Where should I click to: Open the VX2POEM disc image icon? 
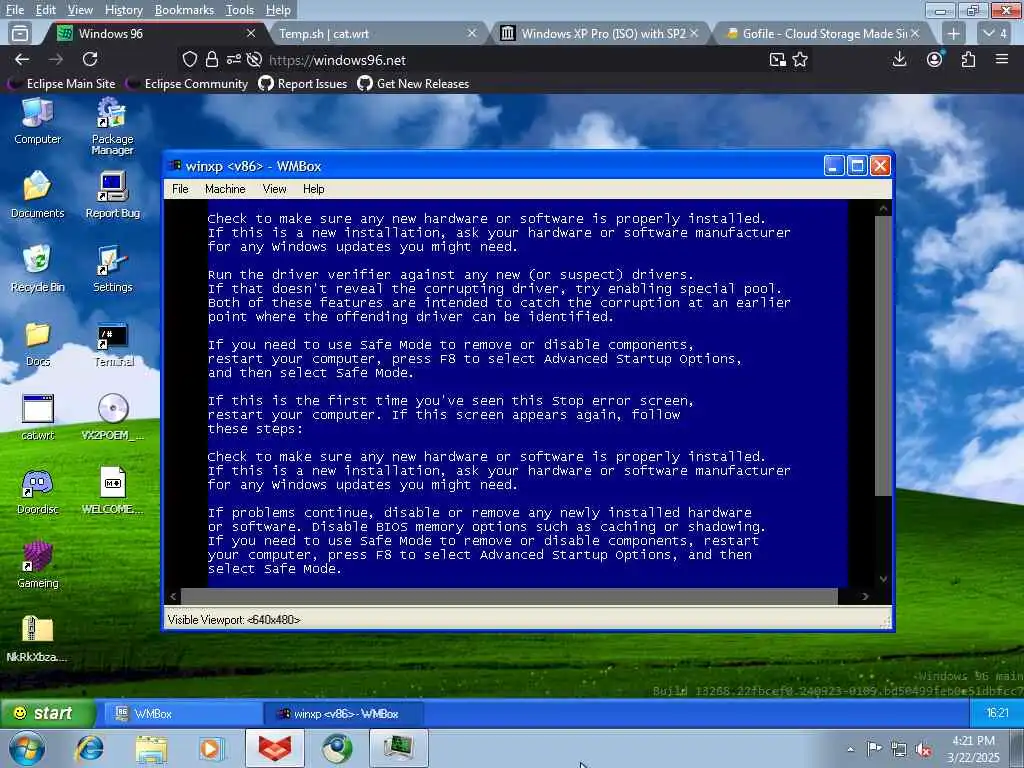[112, 417]
